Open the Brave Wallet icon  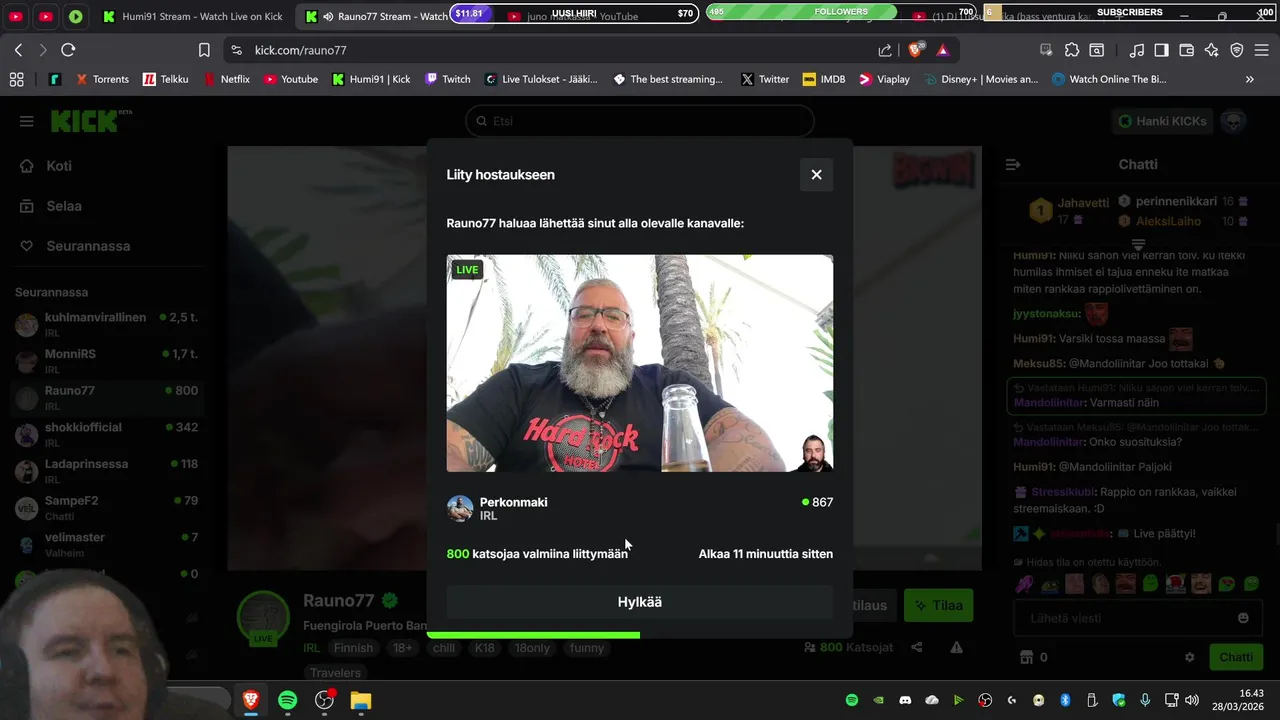1187,50
